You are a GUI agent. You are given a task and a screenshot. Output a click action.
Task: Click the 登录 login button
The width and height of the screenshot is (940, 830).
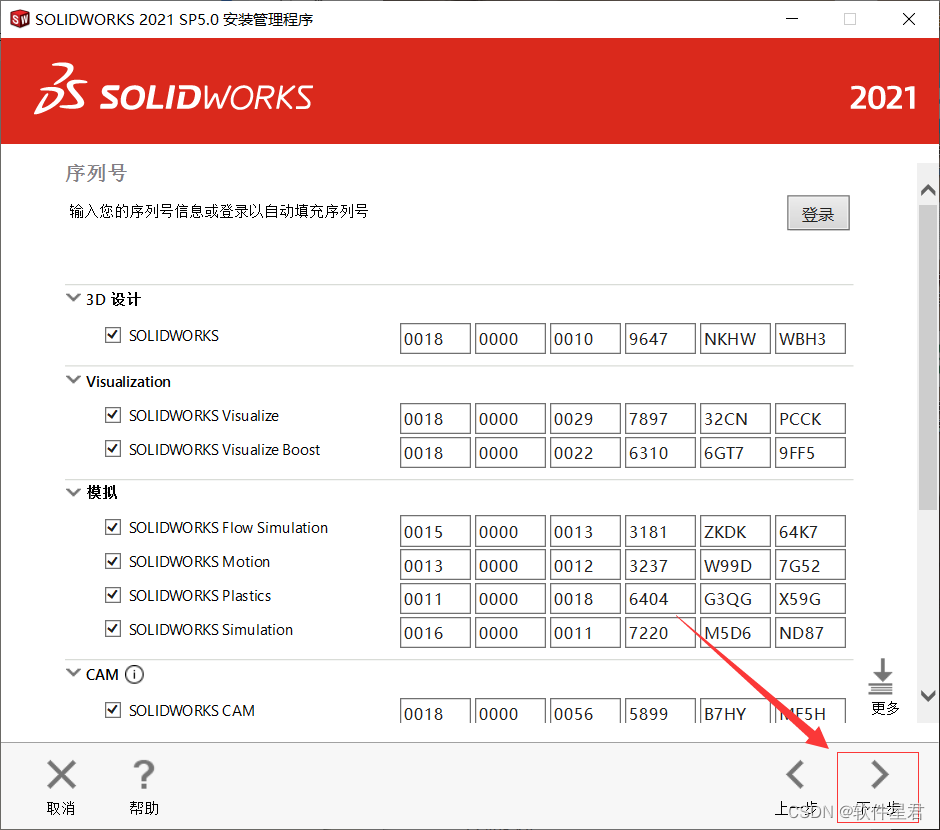coord(818,213)
